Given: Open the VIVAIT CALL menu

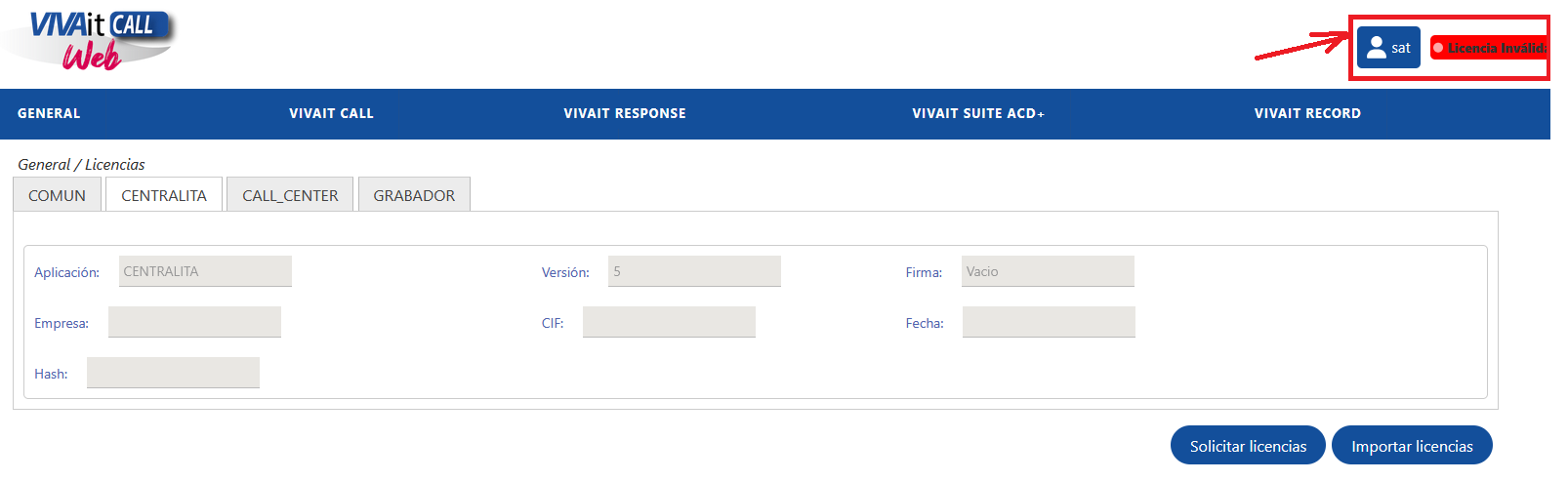Looking at the screenshot, I should [x=331, y=113].
